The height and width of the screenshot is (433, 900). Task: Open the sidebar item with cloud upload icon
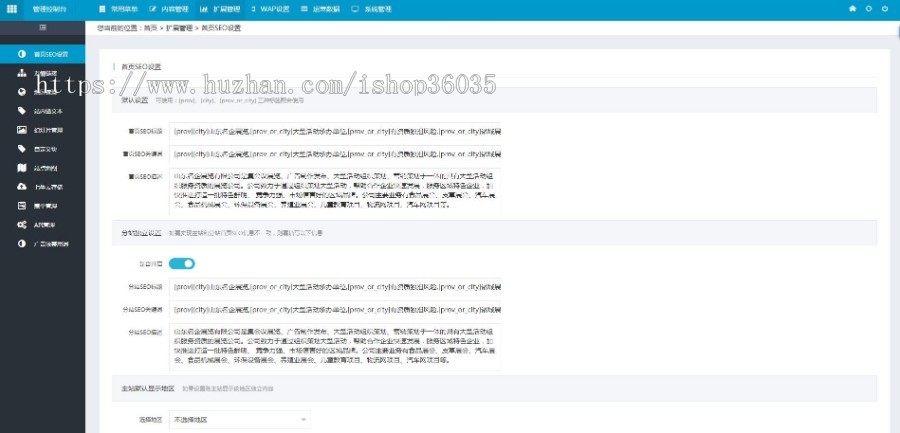pyautogui.click(x=42, y=187)
